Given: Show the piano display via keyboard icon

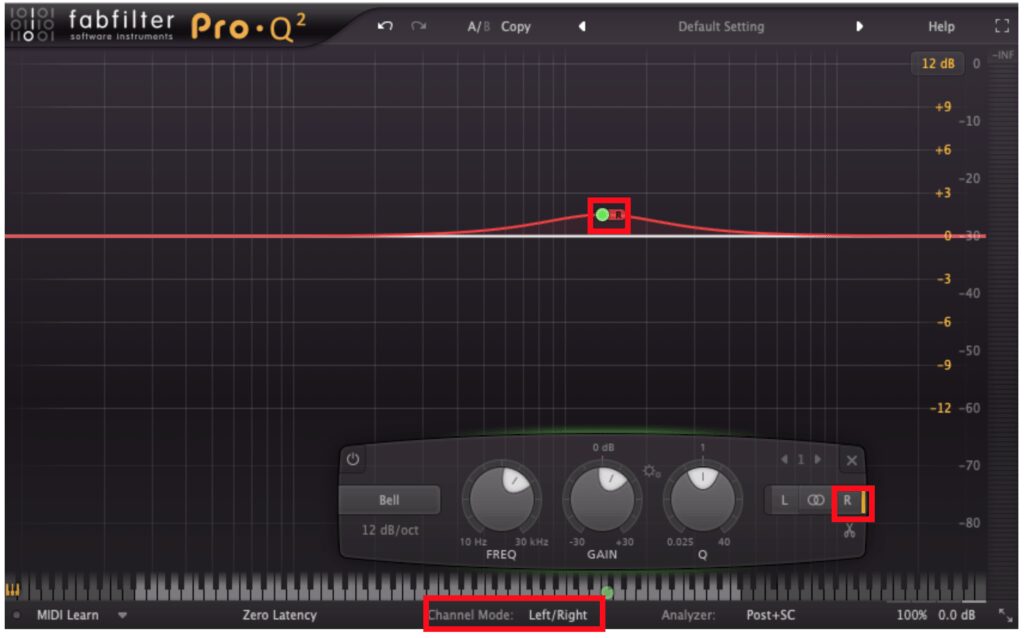Looking at the screenshot, I should [12, 590].
